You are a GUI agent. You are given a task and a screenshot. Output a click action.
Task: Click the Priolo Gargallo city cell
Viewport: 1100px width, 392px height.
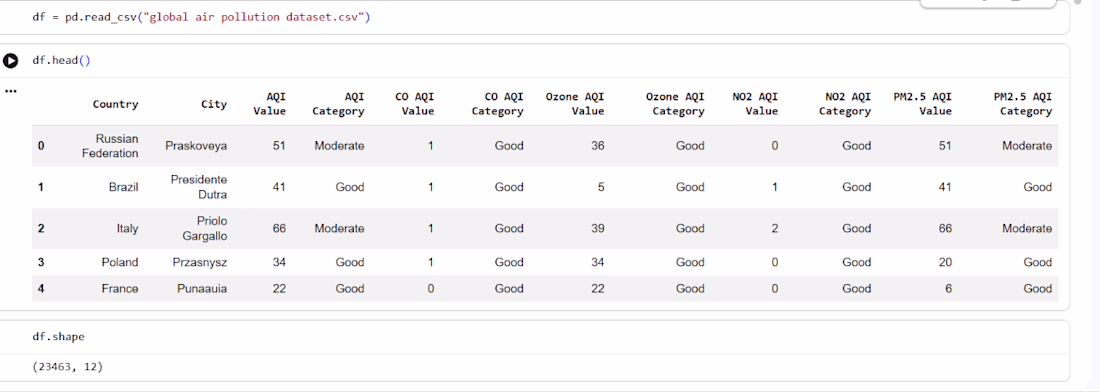205,229
